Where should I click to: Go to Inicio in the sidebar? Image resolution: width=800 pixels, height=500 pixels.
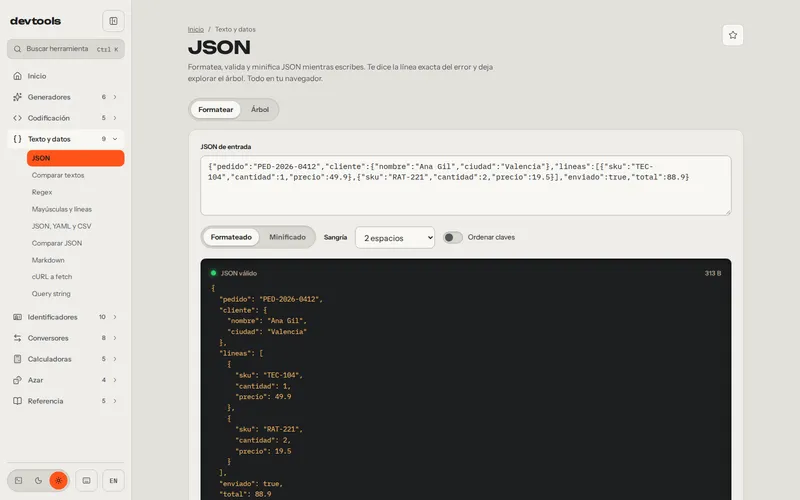(66, 76)
